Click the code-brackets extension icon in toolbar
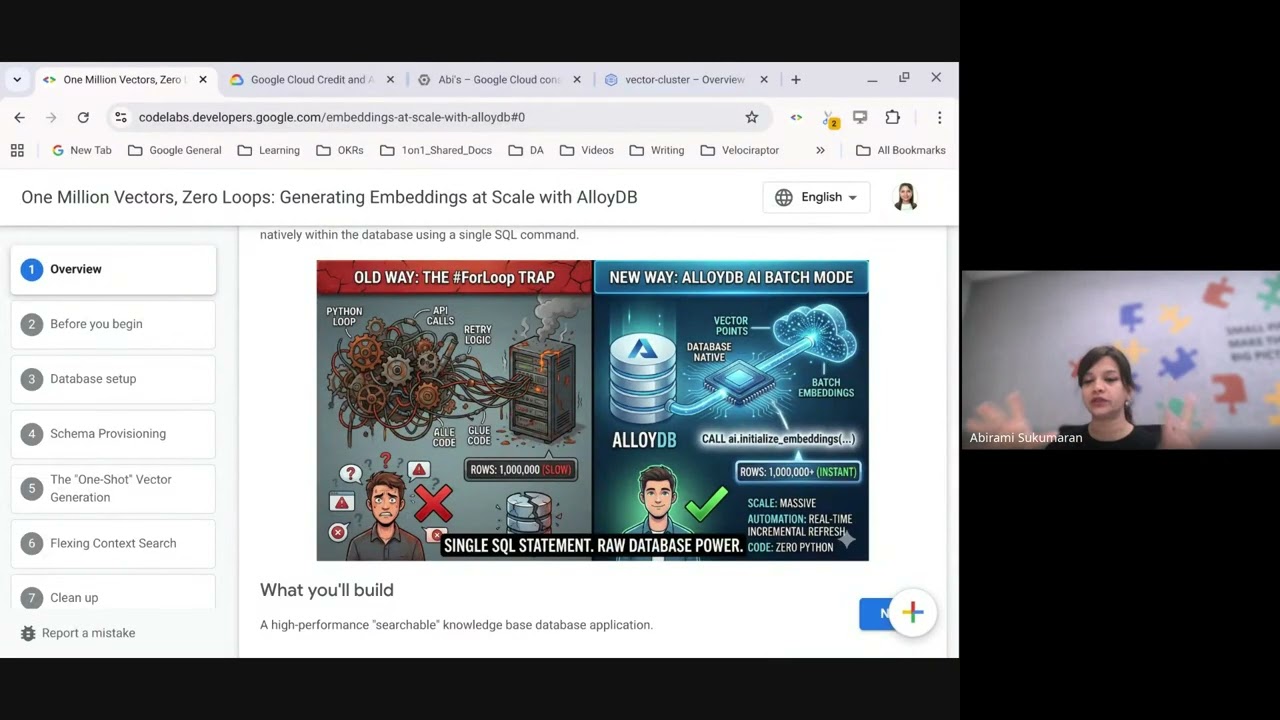The image size is (1280, 720). pyautogui.click(x=796, y=117)
